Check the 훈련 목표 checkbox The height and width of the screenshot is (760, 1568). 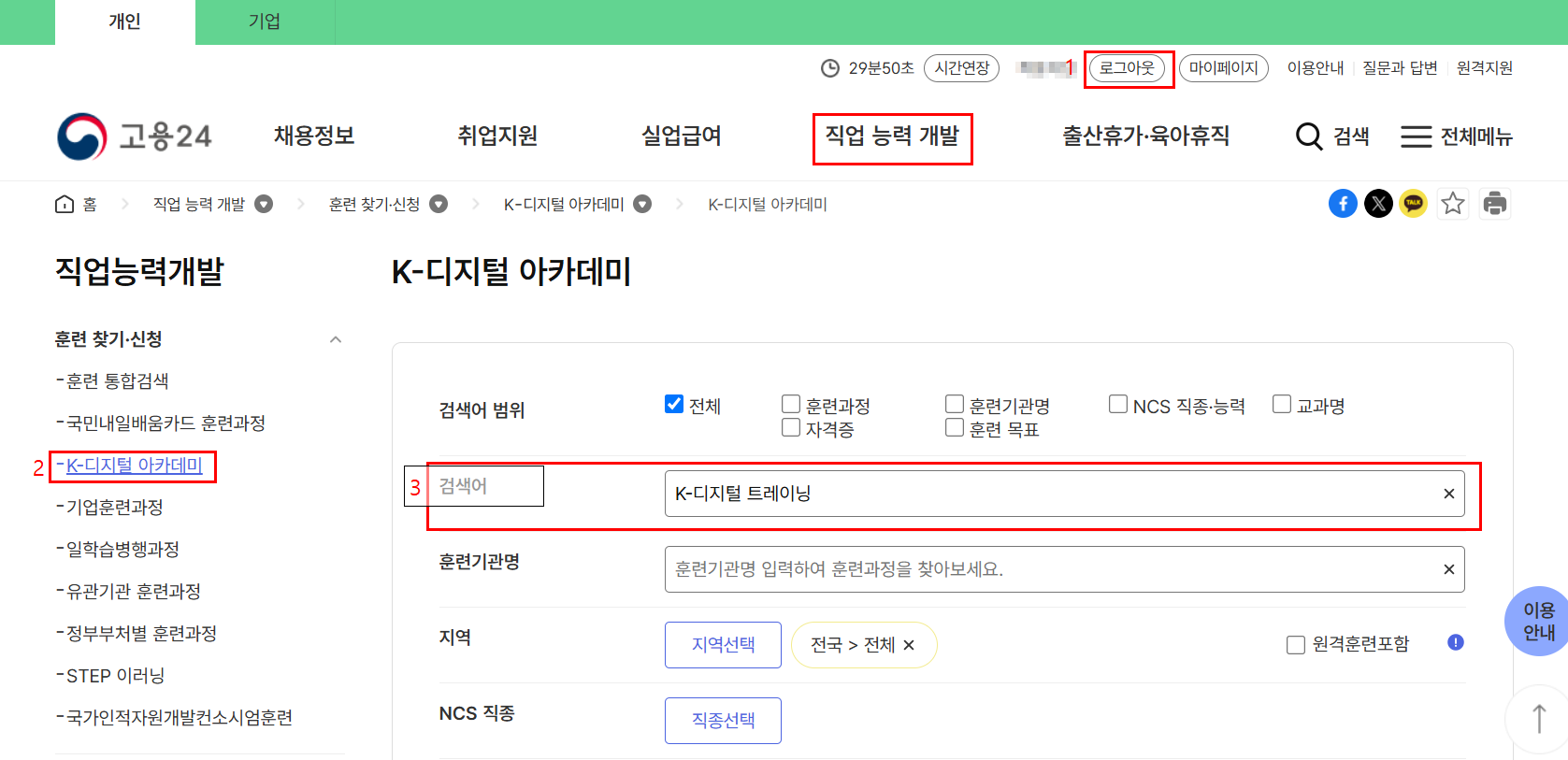pos(955,427)
